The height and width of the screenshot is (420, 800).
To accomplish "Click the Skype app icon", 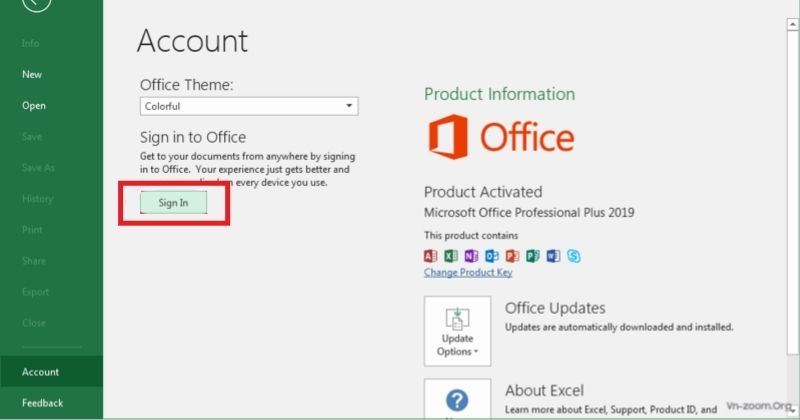I will 573,256.
